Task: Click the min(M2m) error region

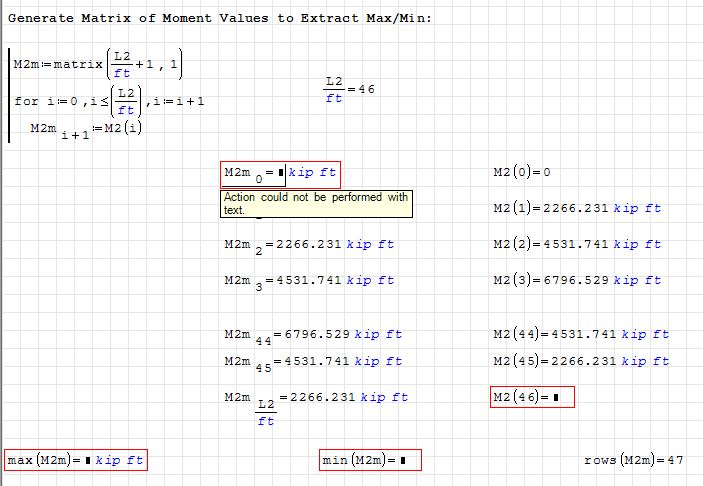Action: (370, 460)
